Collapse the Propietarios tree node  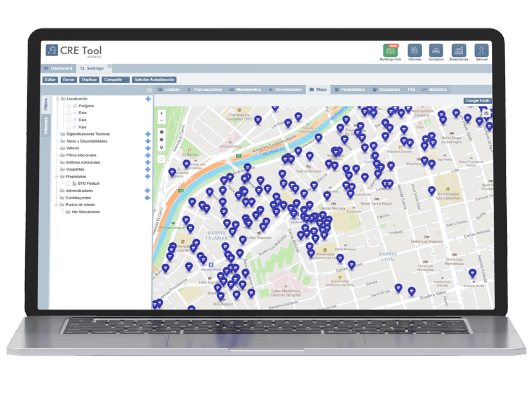tap(57, 176)
